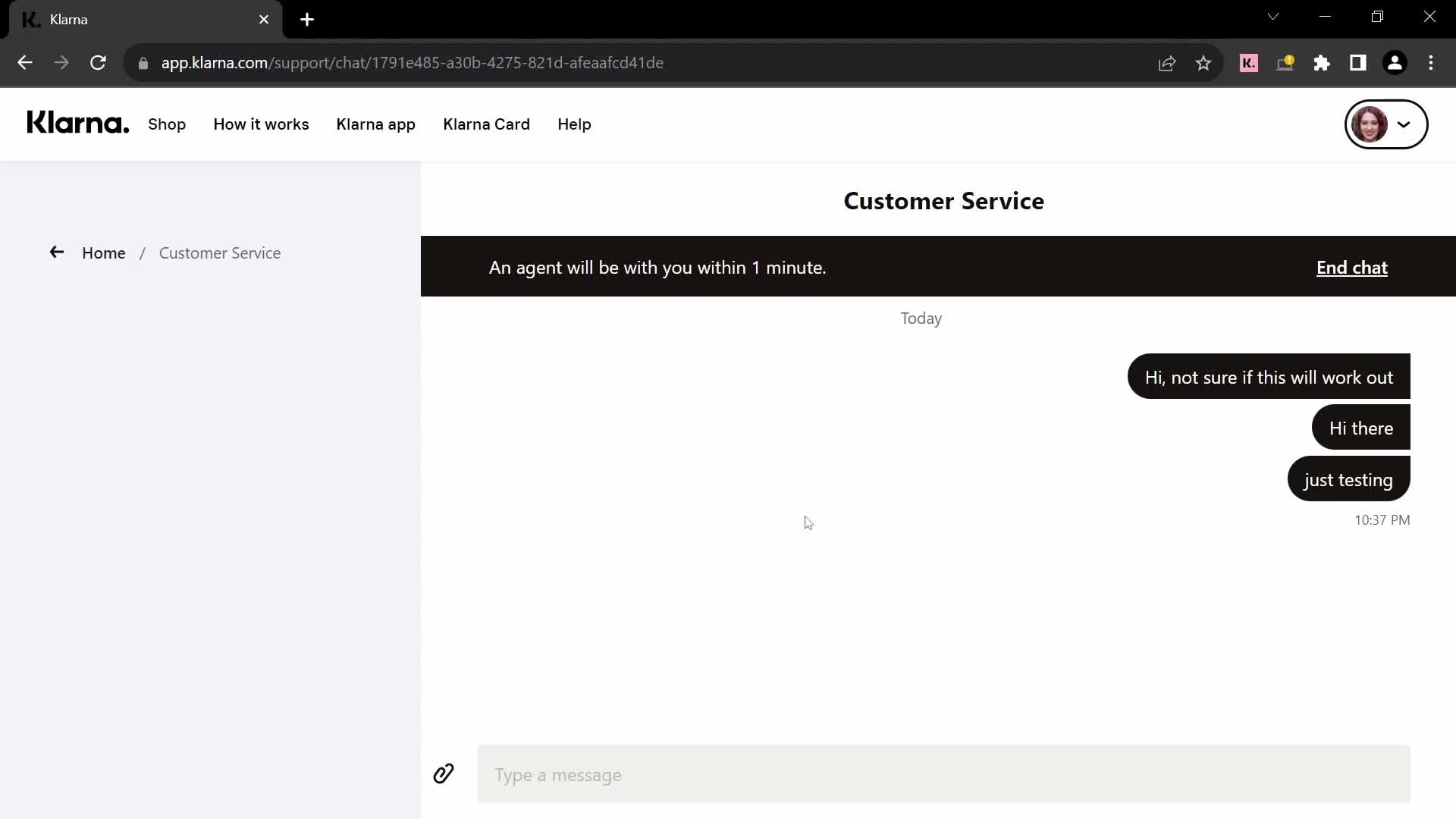
Task: Expand the user account avatar dropdown
Action: (x=1386, y=124)
